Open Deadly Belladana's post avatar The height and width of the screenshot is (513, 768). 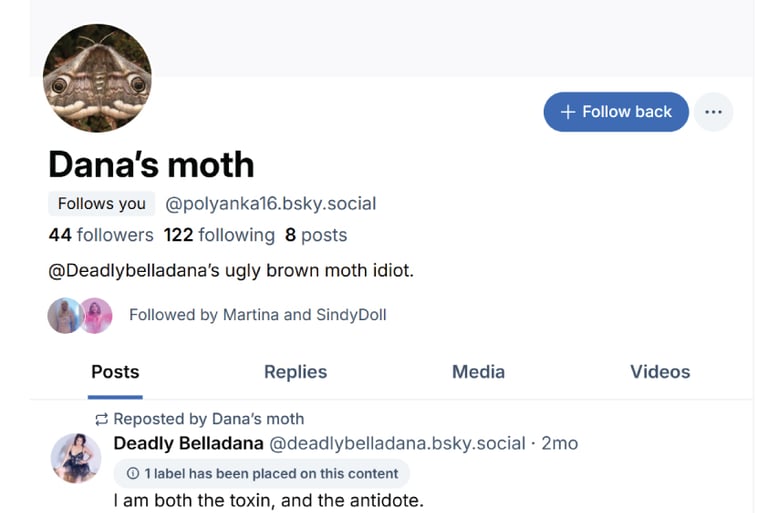click(76, 459)
